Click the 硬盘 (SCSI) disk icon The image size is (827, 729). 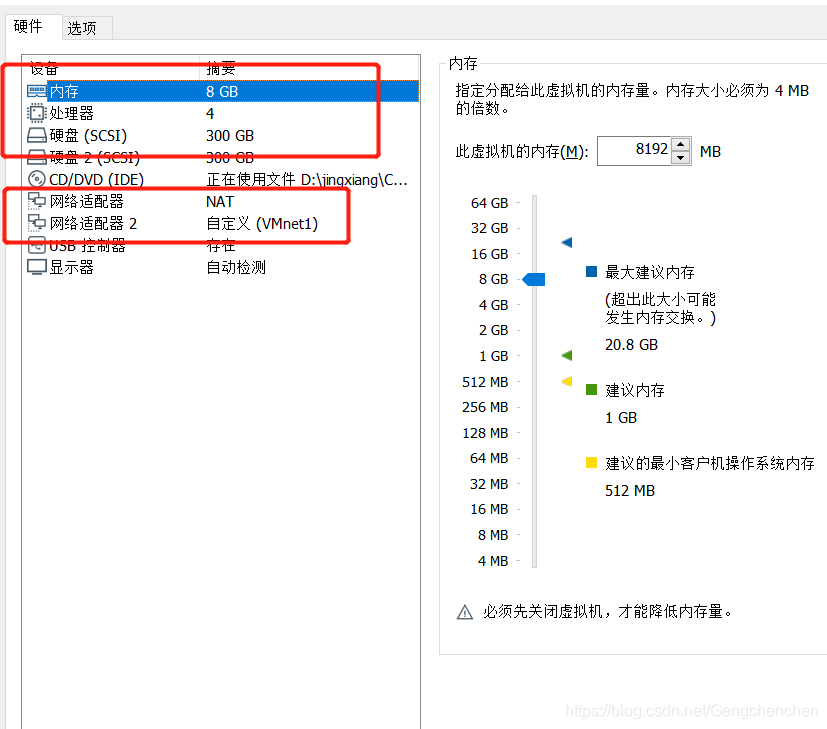pos(36,136)
